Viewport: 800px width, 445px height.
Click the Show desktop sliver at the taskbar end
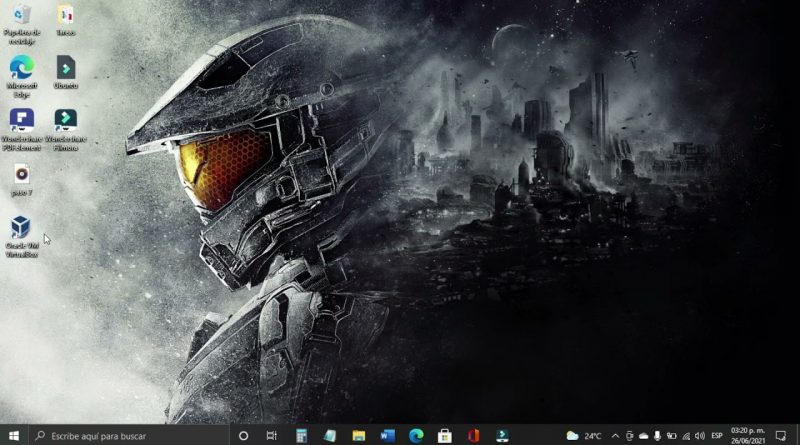pyautogui.click(x=797, y=435)
